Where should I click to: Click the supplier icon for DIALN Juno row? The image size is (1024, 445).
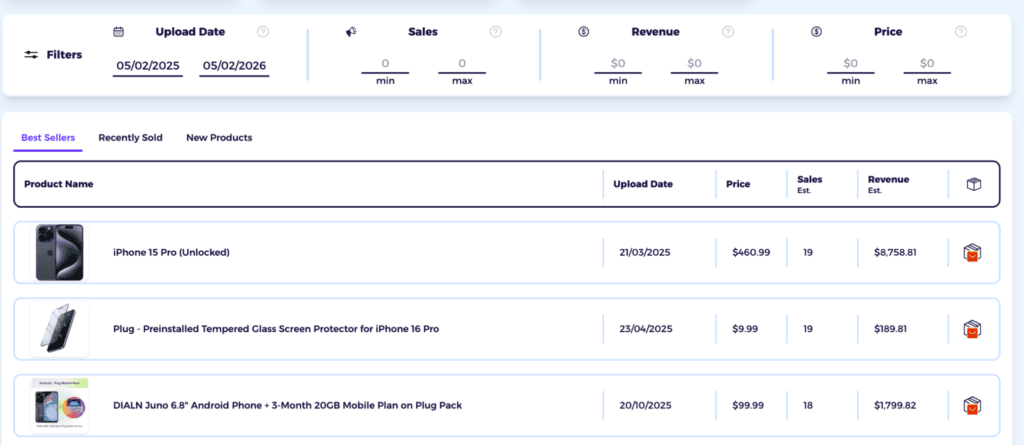[x=972, y=406]
